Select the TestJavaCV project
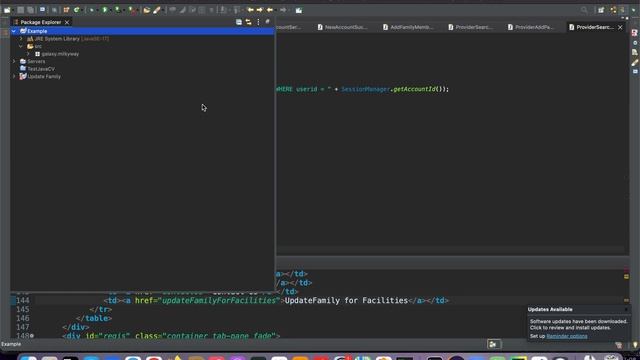This screenshot has height=360, width=640. pos(37,69)
